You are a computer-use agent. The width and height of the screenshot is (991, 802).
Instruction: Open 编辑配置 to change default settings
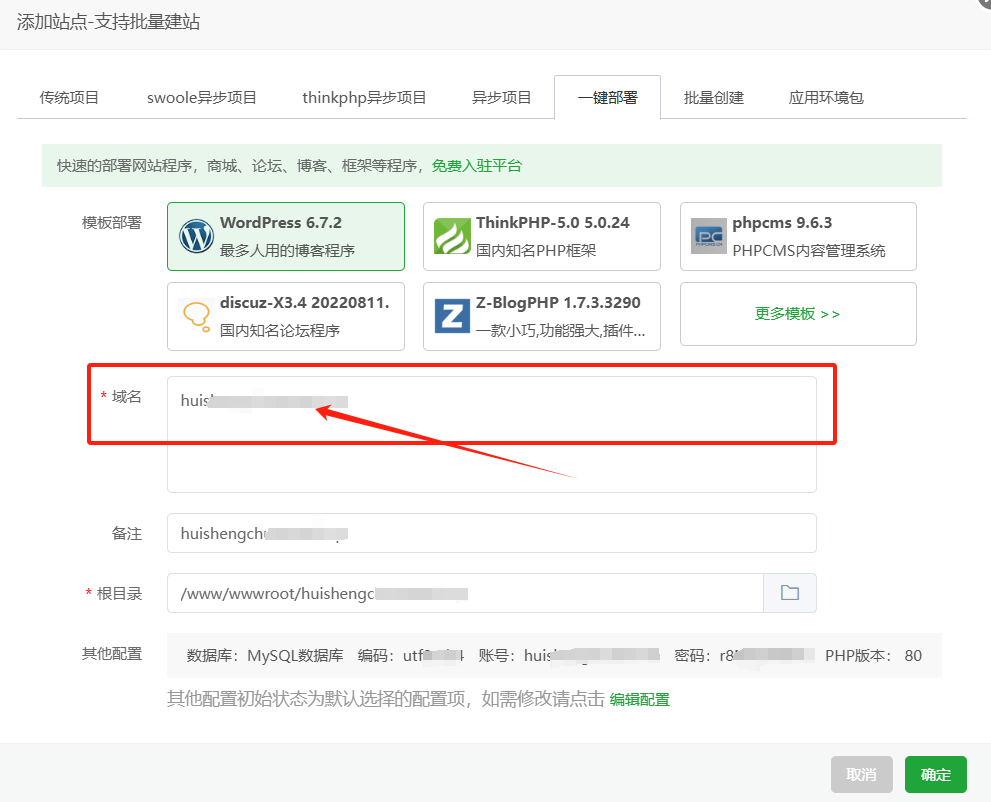tap(639, 699)
